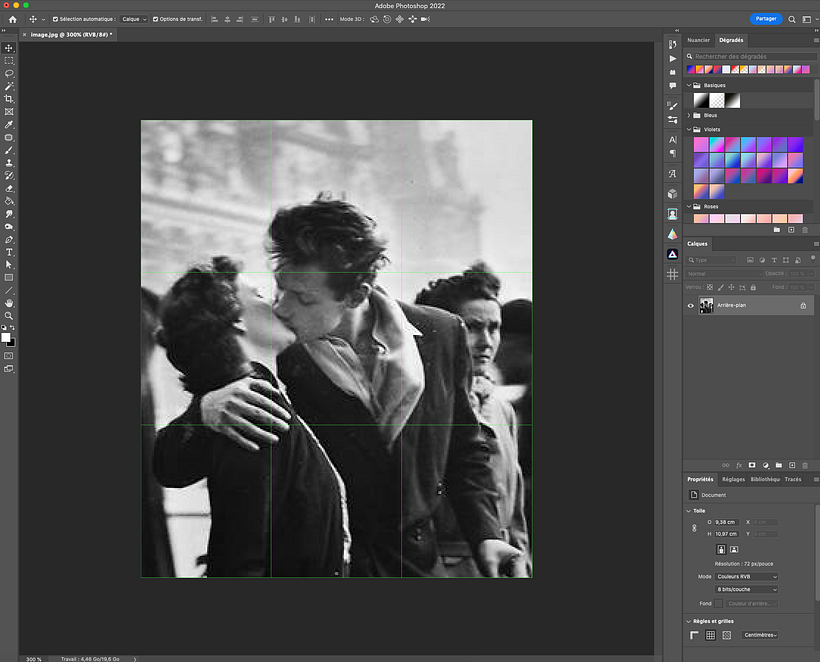Open the Calque dropdown in options bar
The height and width of the screenshot is (662, 820).
tap(134, 19)
